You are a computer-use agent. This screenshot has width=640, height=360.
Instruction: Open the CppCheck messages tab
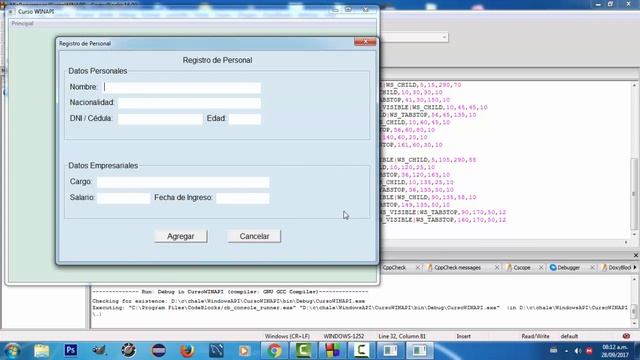pos(457,268)
